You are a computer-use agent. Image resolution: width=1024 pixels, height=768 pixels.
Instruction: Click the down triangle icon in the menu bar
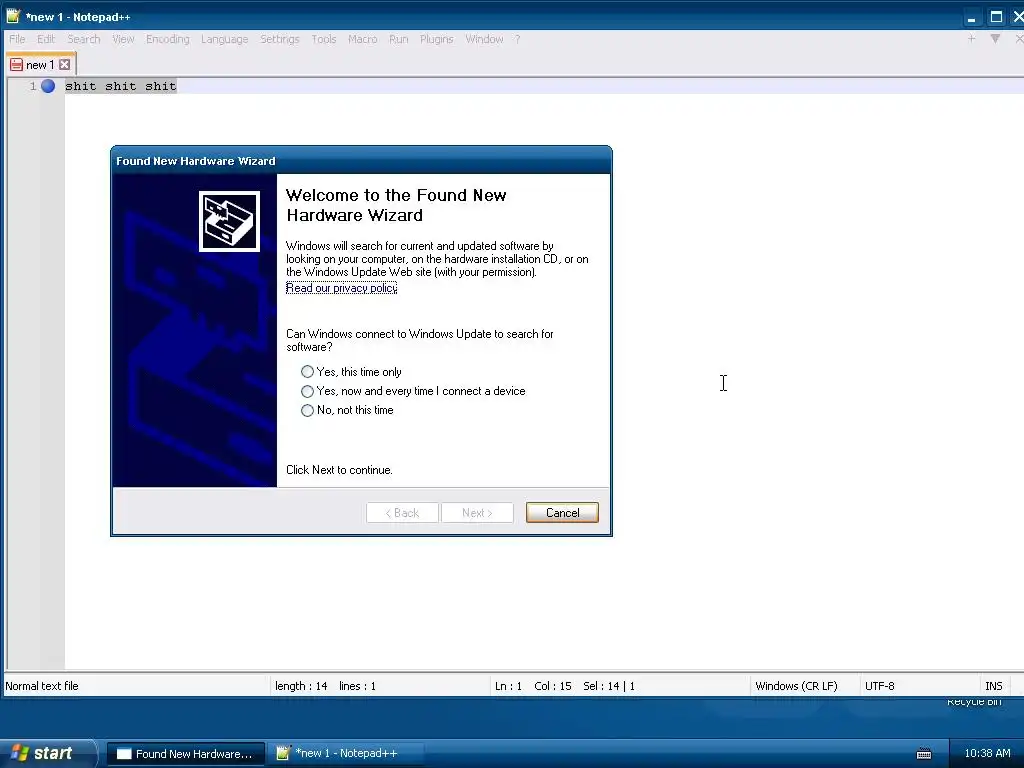(x=995, y=39)
